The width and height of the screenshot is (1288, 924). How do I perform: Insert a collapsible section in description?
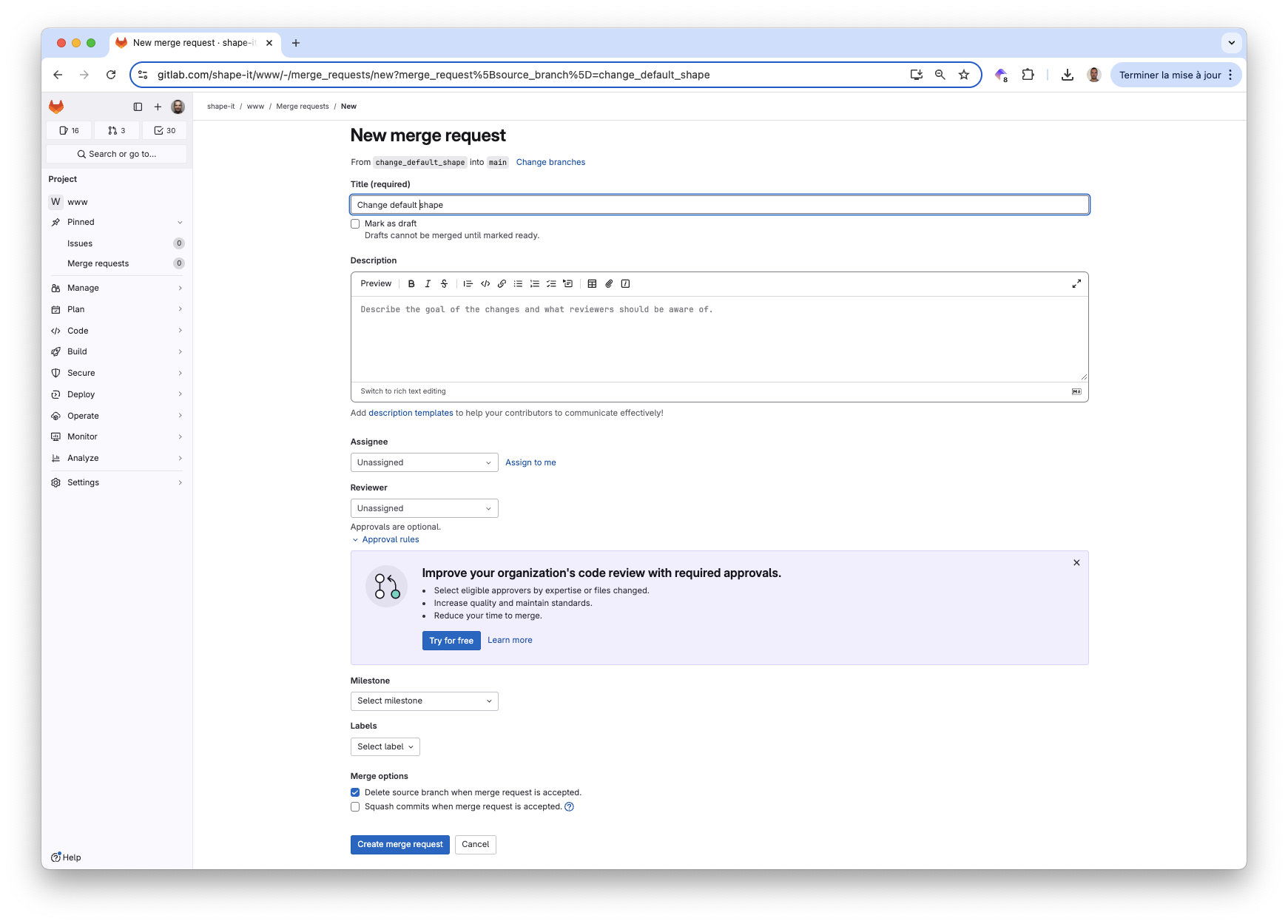point(567,284)
